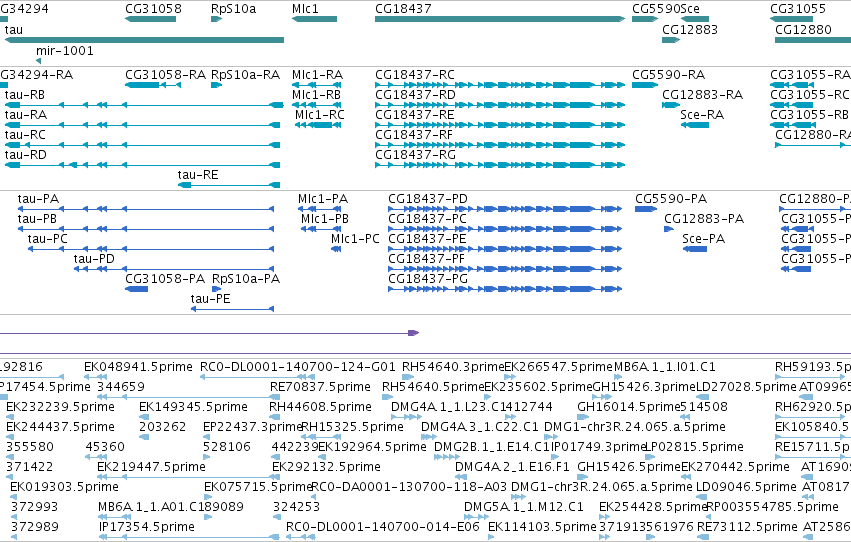Select RC0-DL0001-140700-124-G01 EST label
Screen dimensions: 851x542
[297, 367]
